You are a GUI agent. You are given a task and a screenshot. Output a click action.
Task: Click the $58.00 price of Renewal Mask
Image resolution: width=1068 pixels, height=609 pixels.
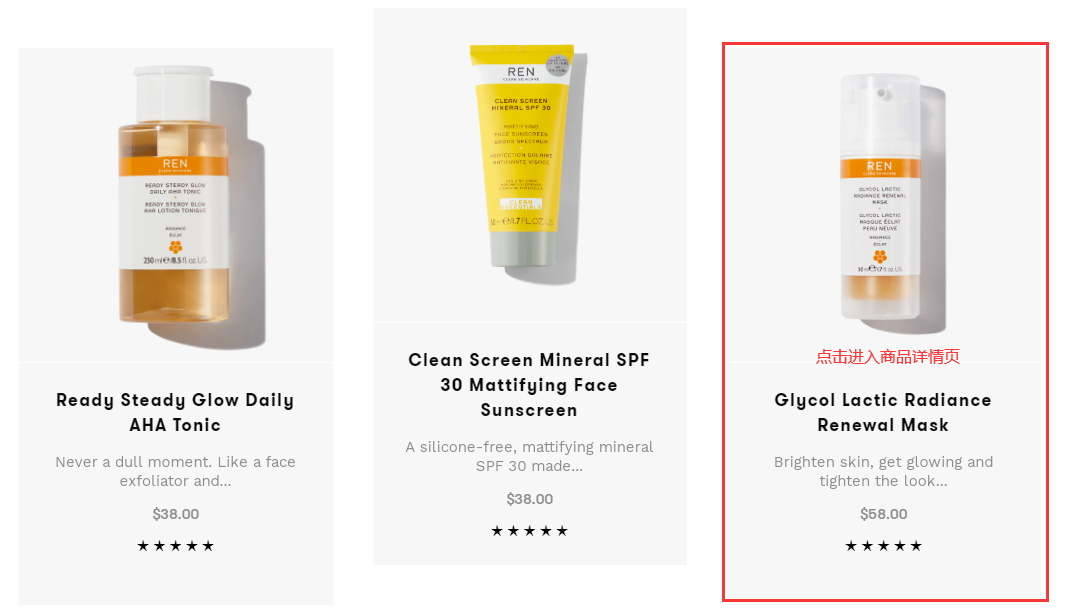(x=883, y=514)
